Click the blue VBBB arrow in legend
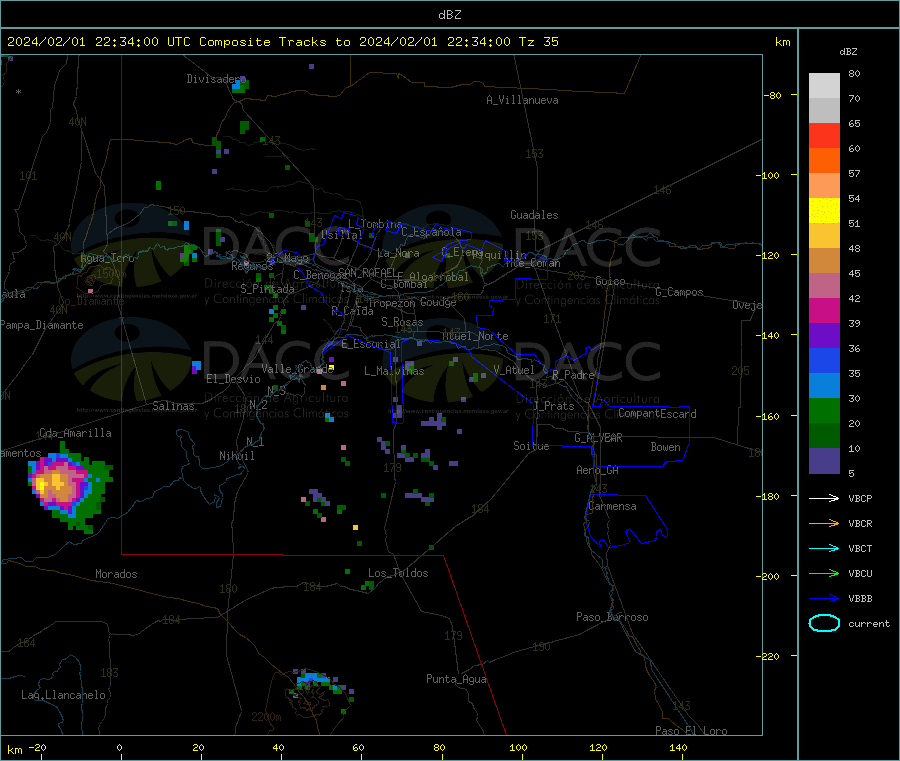This screenshot has height=761, width=900. pos(824,598)
